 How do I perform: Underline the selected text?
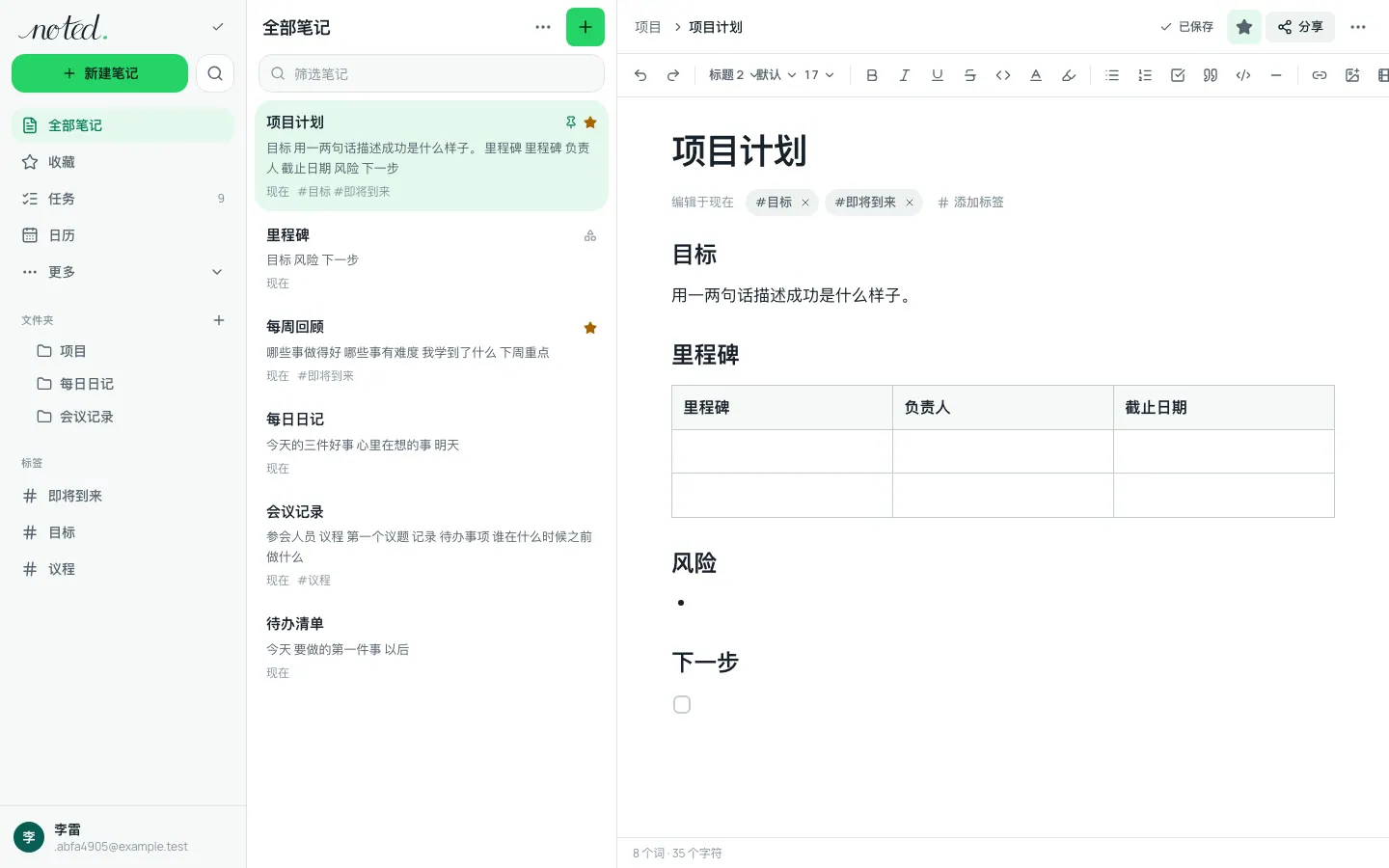[x=938, y=75]
